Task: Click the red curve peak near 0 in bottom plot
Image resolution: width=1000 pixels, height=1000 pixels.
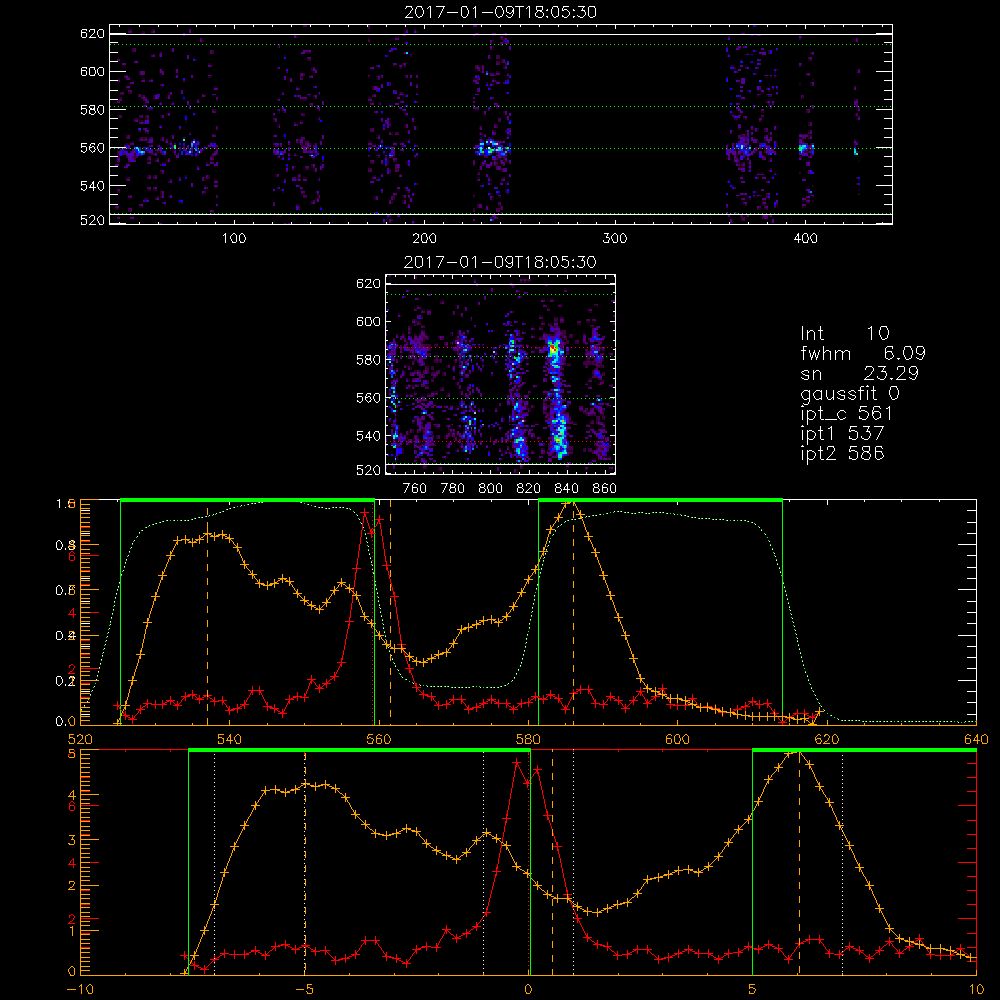Action: [517, 761]
